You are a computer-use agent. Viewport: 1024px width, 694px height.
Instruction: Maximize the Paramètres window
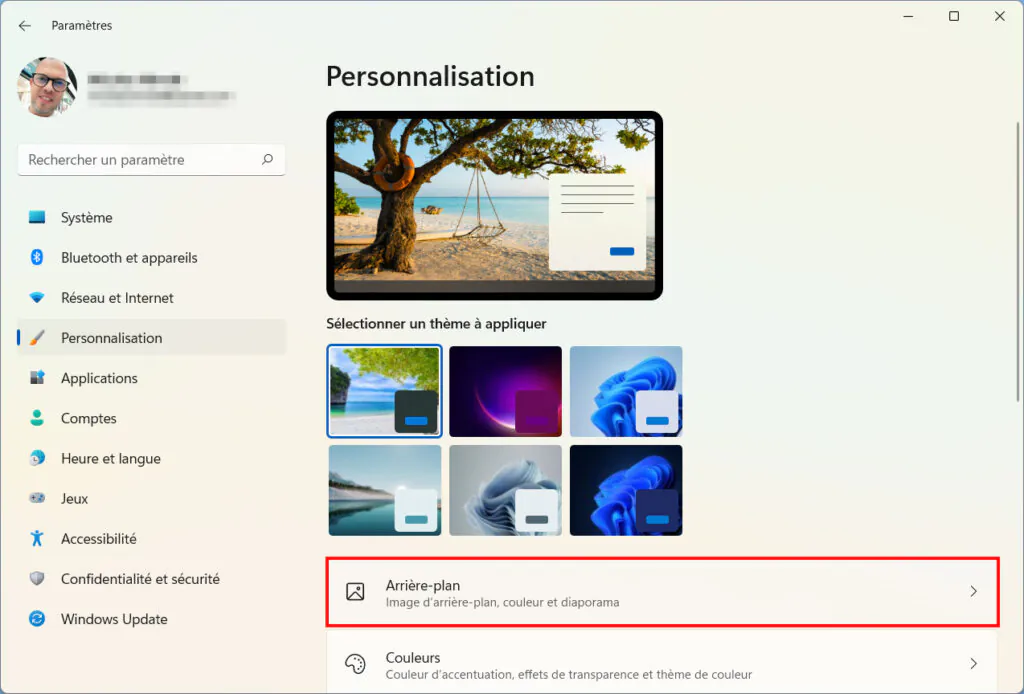coord(954,16)
